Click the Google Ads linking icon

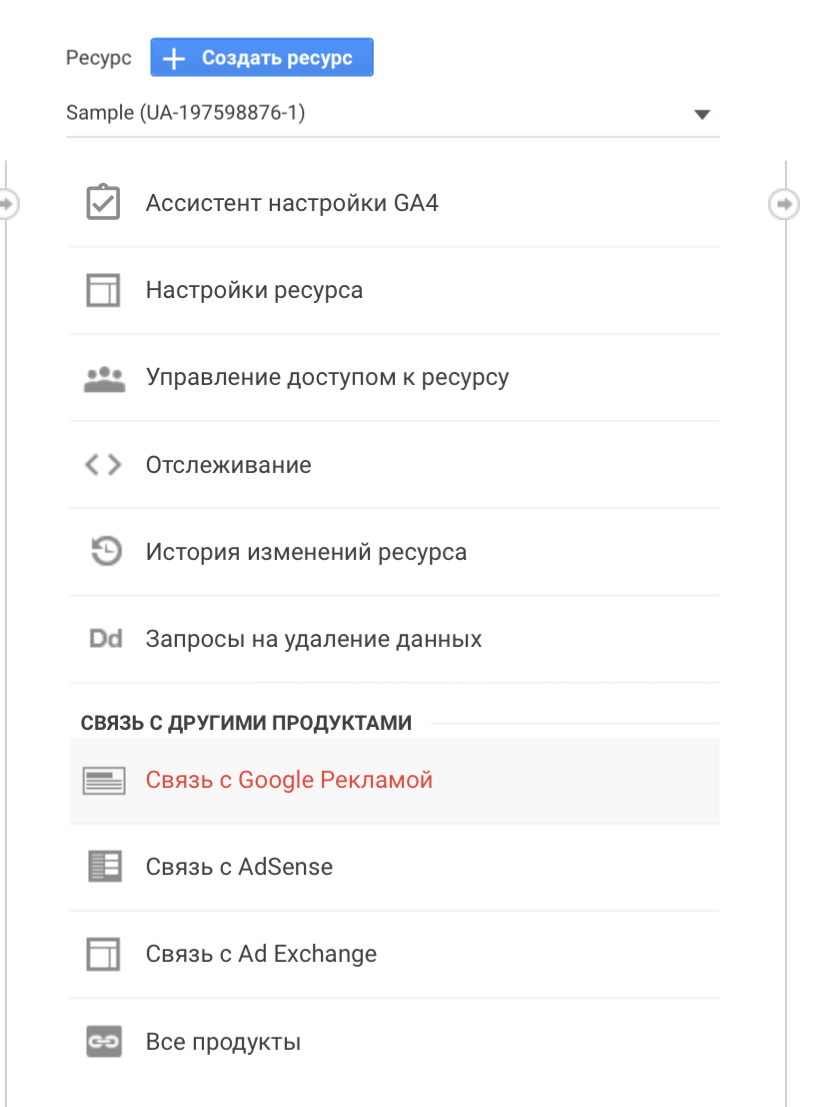tap(103, 781)
